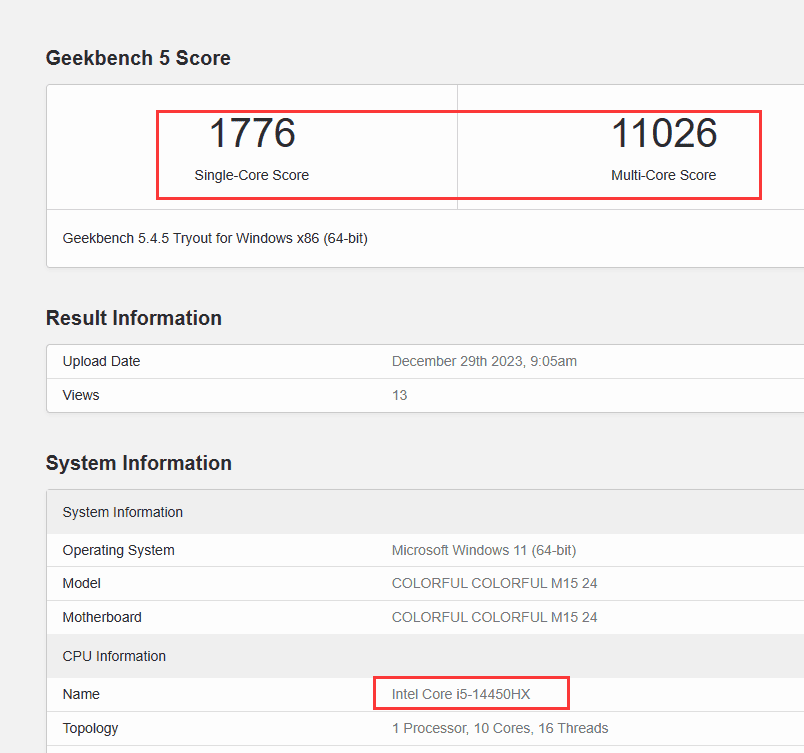
Task: Click the "Name" row label under CPU Information
Action: tap(81, 694)
